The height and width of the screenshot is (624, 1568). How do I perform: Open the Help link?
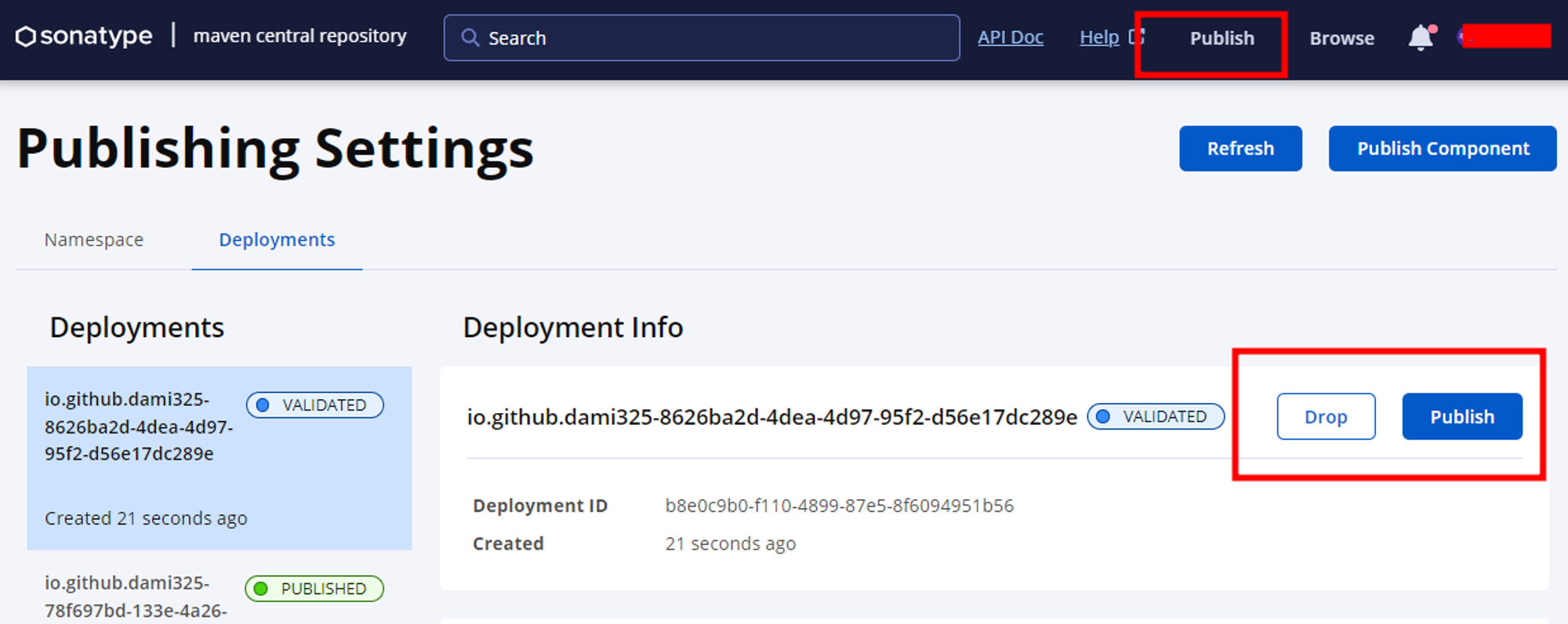click(1099, 37)
